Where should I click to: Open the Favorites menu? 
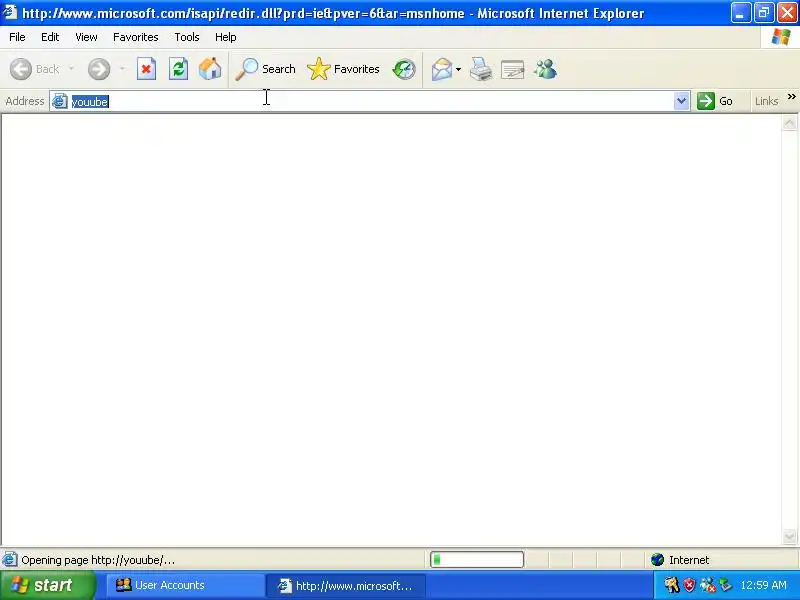(136, 37)
